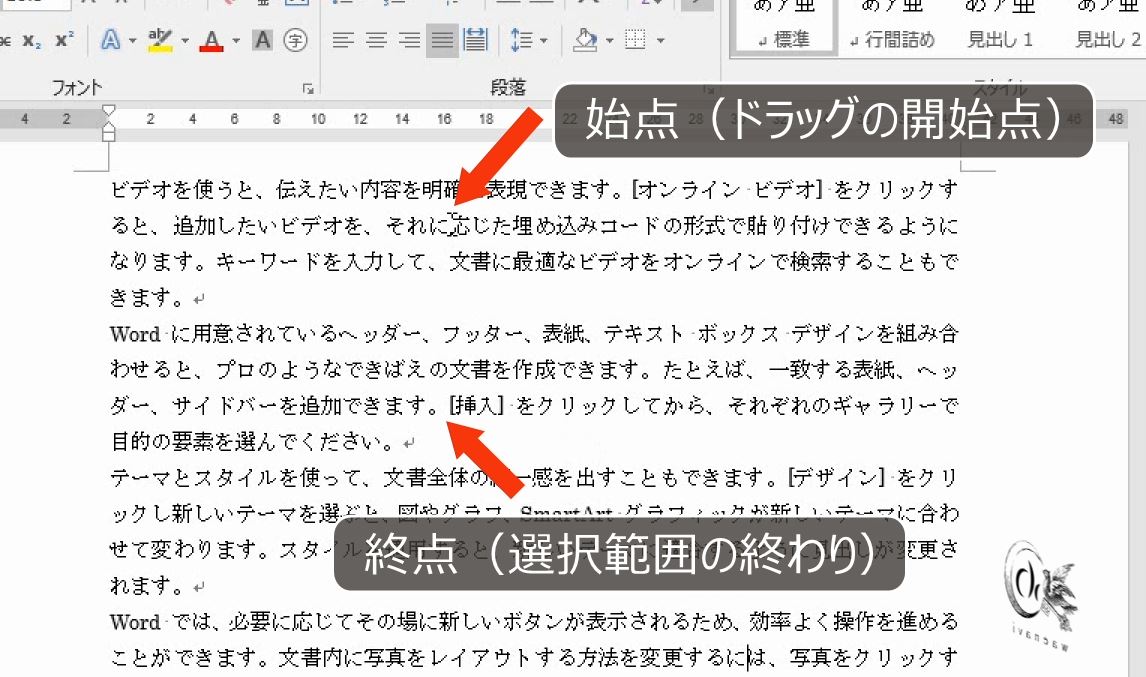Click the text サイドバーを追加できます
Image resolution: width=1146 pixels, height=677 pixels.
click(x=300, y=406)
